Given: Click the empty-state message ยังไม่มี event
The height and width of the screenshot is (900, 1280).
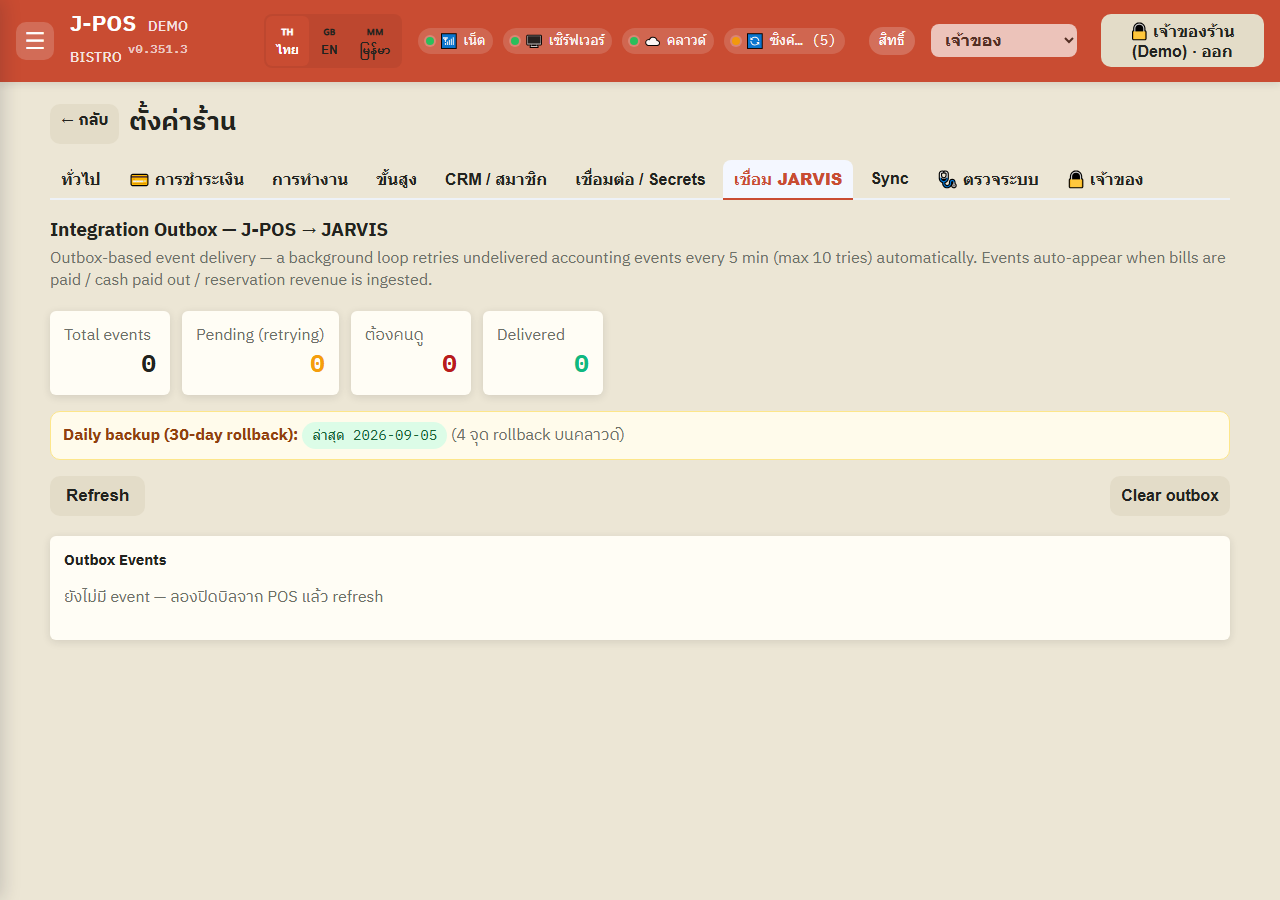Looking at the screenshot, I should pyautogui.click(x=224, y=597).
